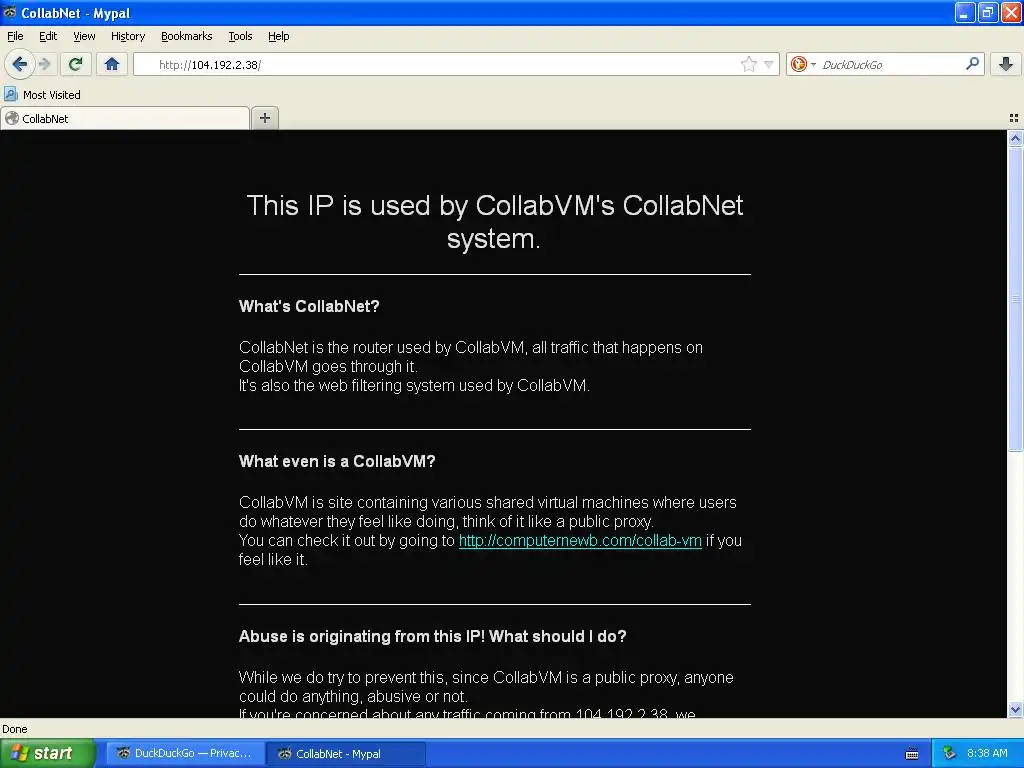Open a new tab with plus button
The image size is (1024, 768).
[x=264, y=118]
